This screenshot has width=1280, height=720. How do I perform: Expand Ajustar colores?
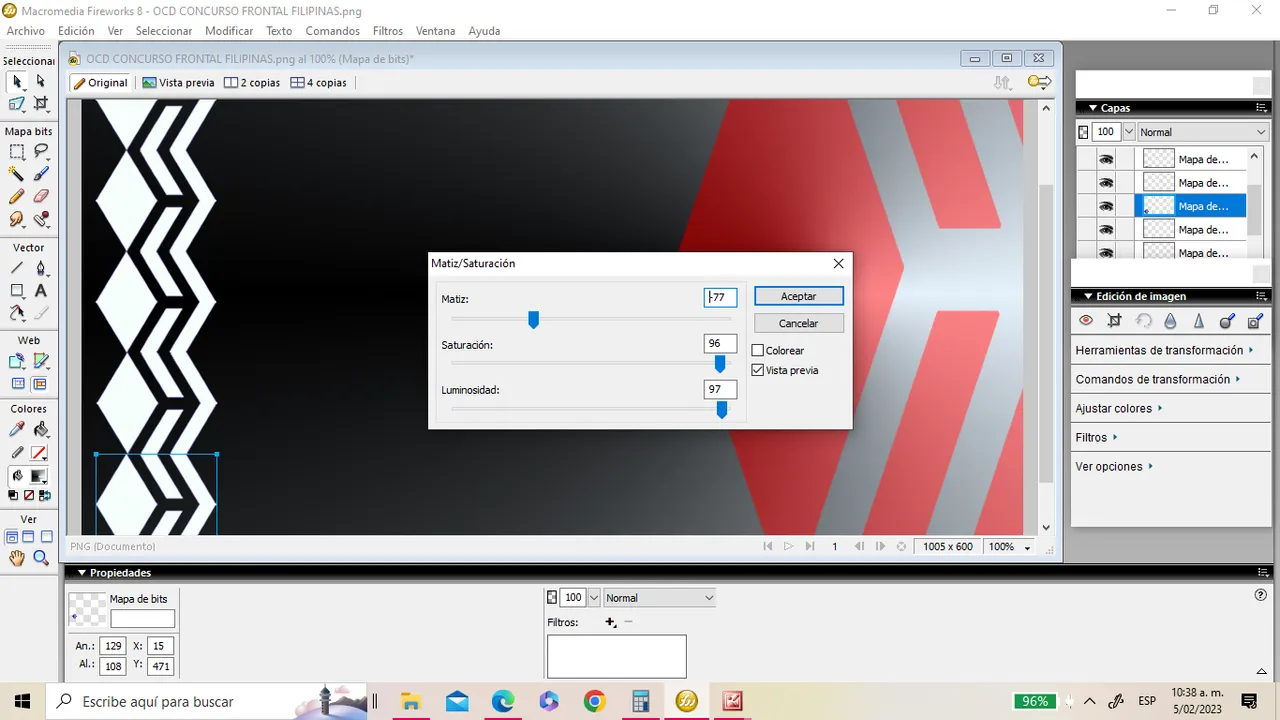tap(1120, 408)
